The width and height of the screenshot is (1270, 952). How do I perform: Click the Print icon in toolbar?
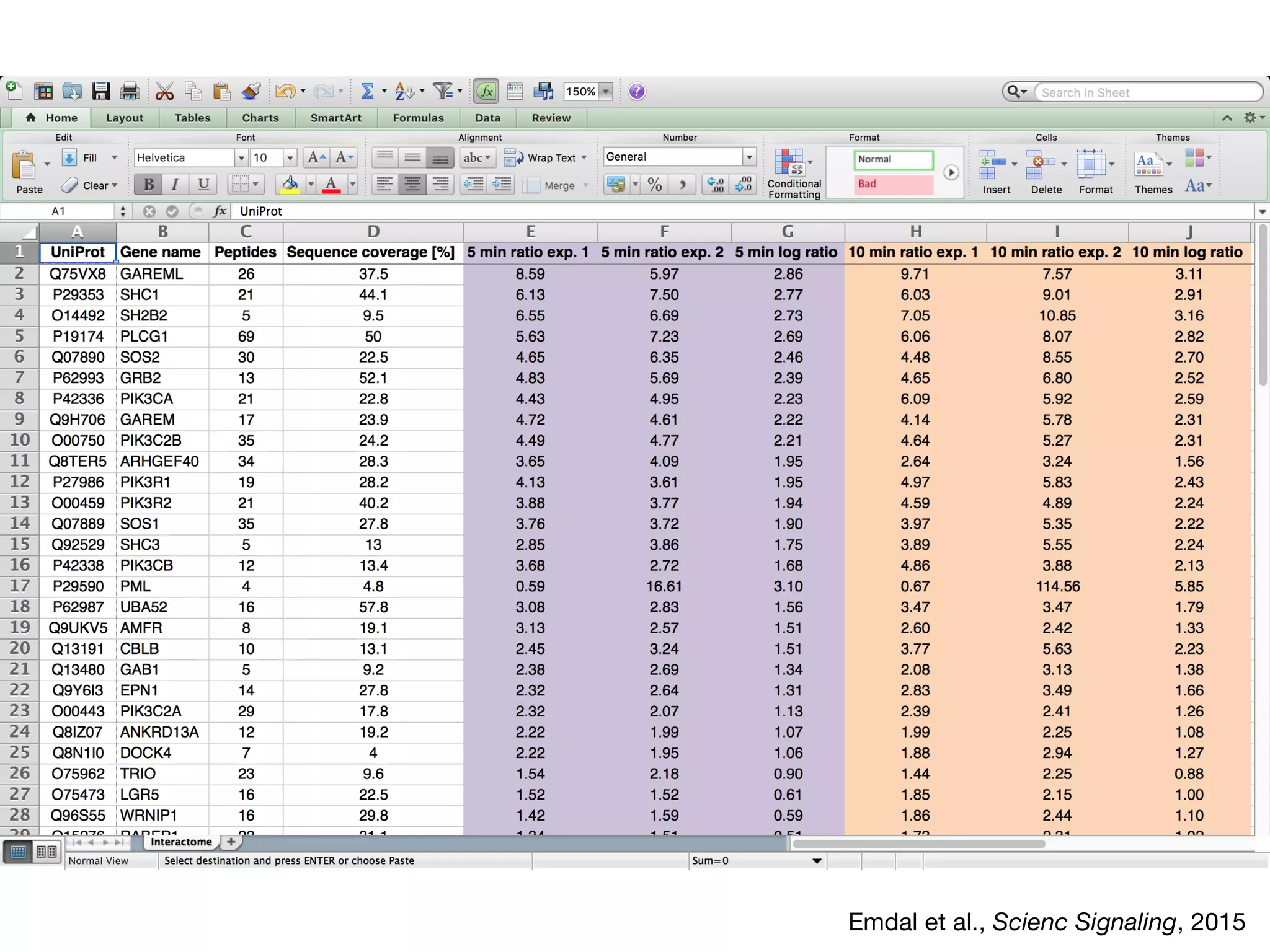point(130,92)
